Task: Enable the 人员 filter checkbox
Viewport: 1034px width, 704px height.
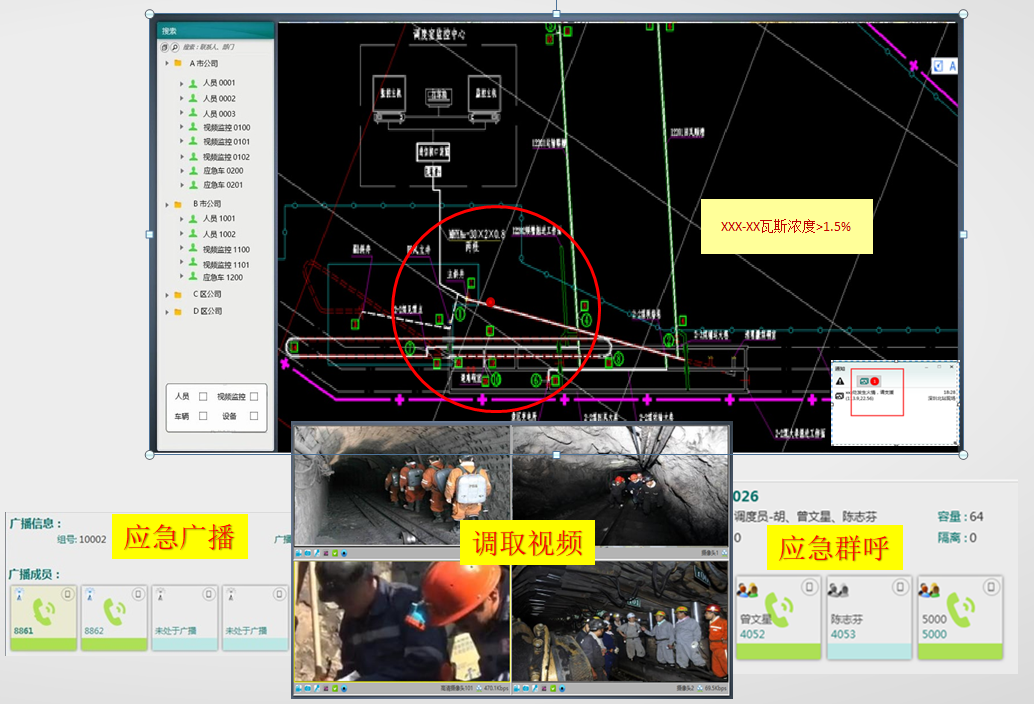Action: point(203,397)
